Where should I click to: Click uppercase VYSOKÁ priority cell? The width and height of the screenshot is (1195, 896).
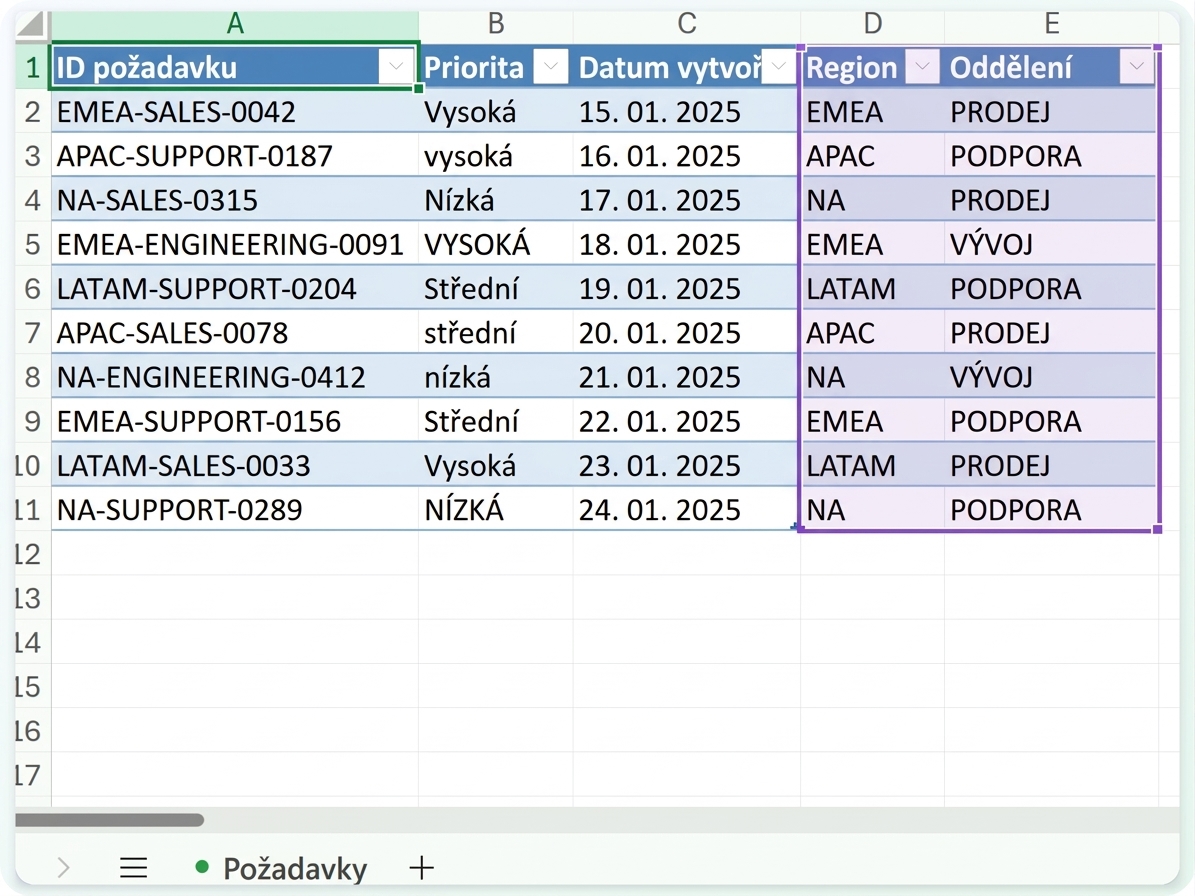(x=495, y=244)
